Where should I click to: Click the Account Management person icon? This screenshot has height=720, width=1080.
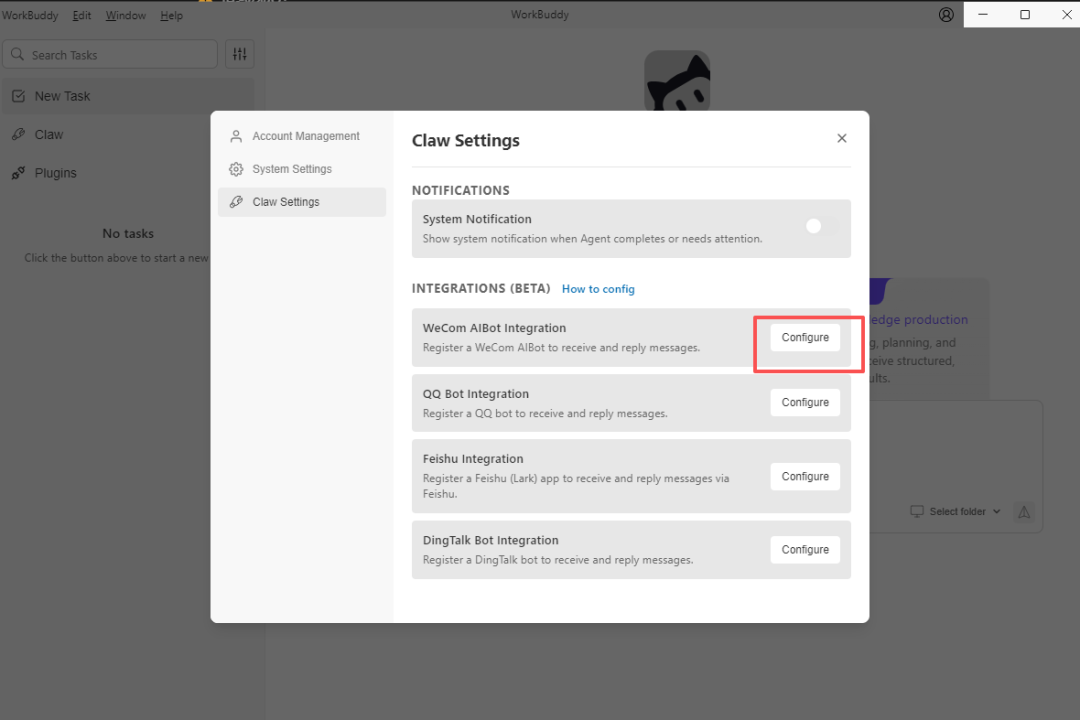236,136
